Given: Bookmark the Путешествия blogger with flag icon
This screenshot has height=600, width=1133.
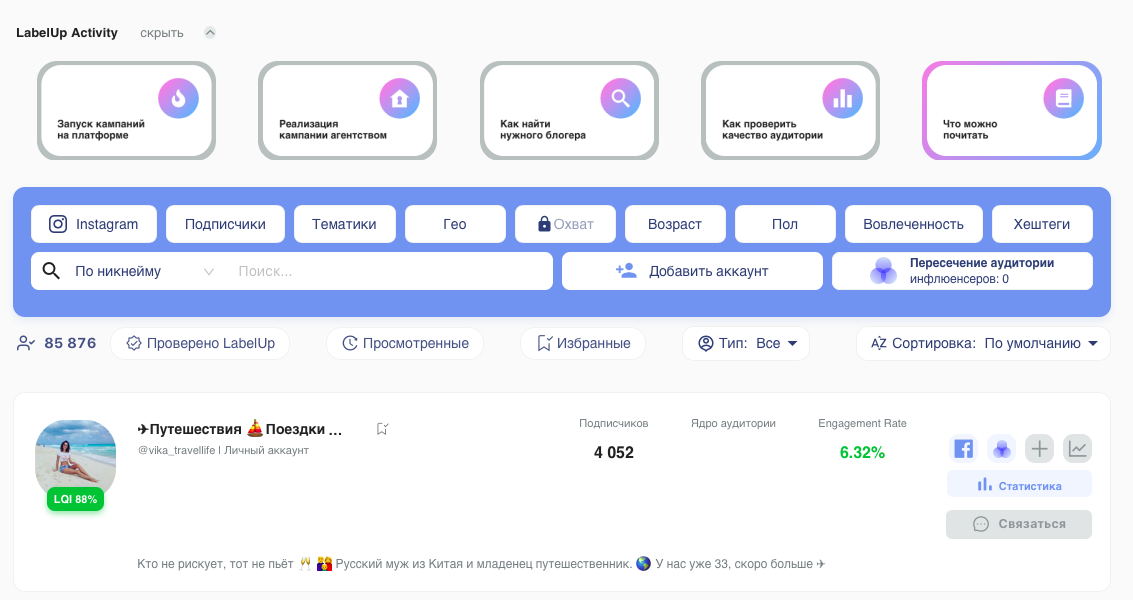Looking at the screenshot, I should pos(382,429).
